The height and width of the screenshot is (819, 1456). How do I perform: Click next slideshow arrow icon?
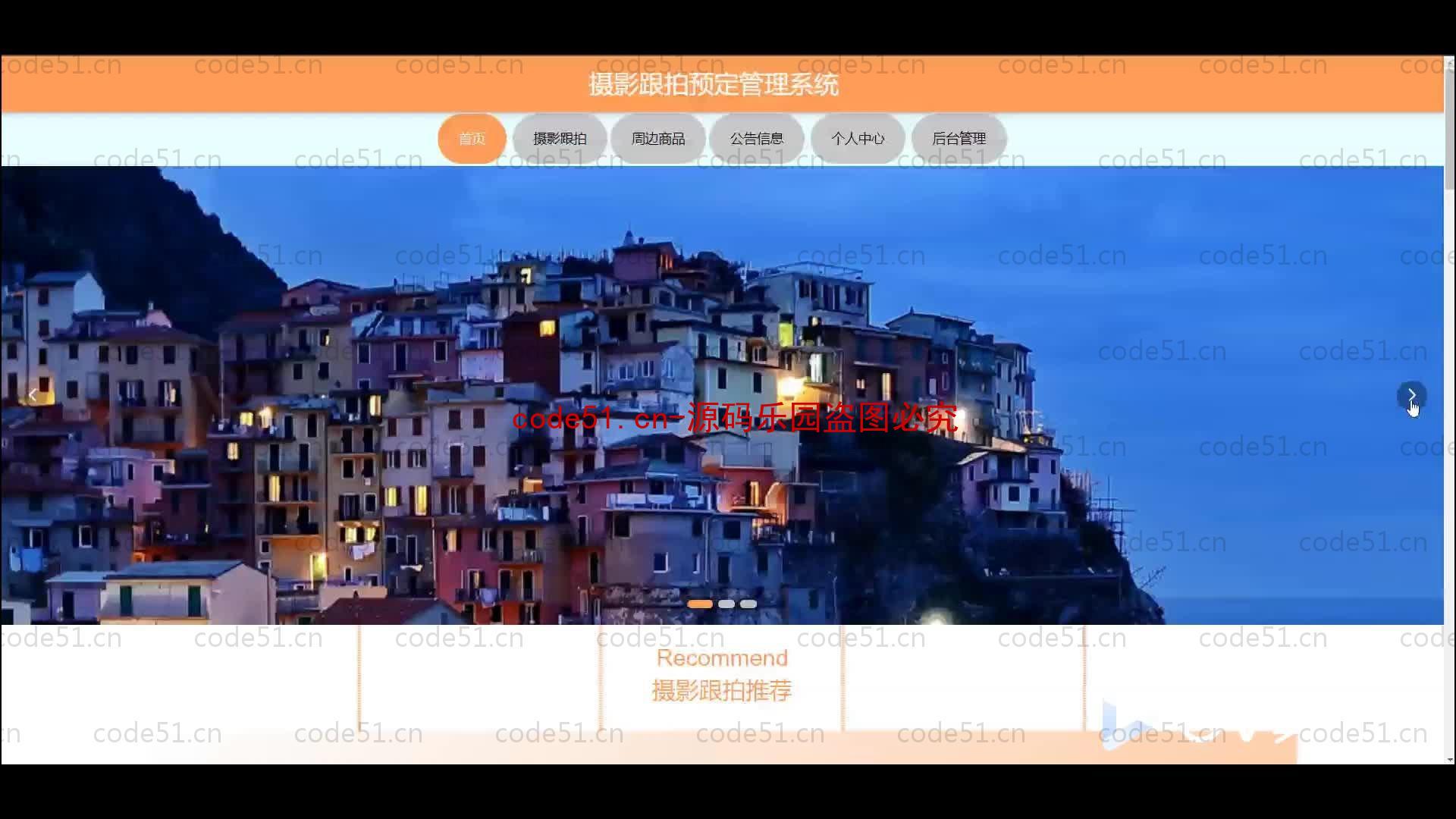(1411, 393)
